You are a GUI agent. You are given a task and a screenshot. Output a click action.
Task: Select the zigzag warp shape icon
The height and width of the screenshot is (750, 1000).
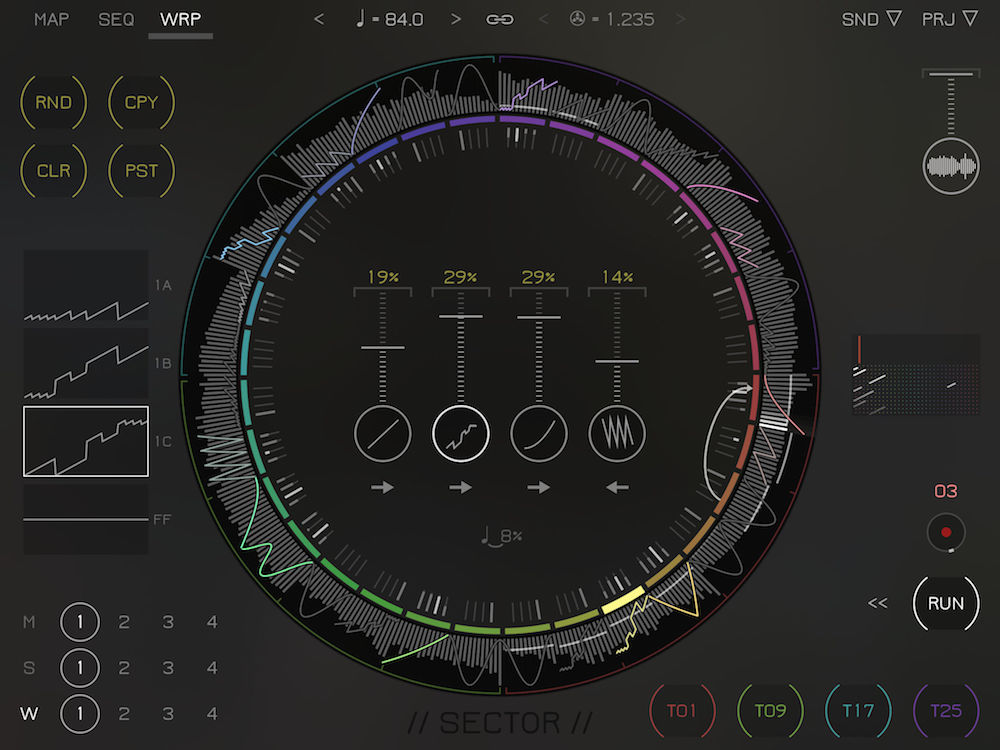(x=617, y=434)
